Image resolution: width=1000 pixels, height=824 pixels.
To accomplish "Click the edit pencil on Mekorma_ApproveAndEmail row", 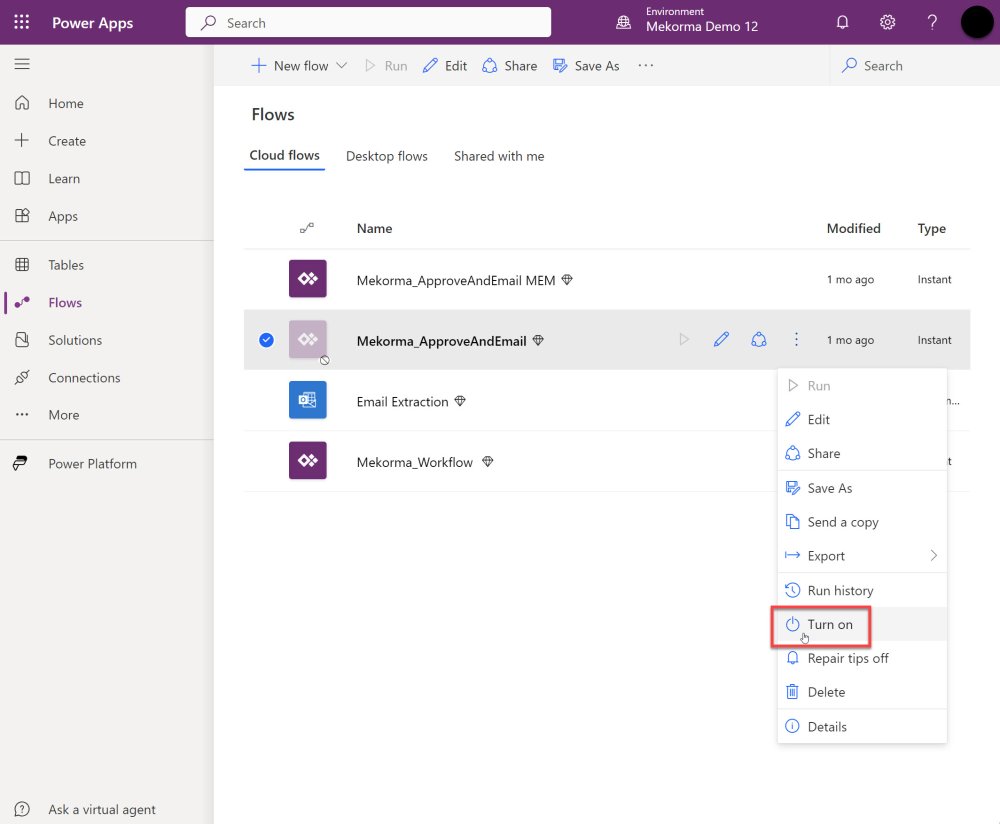I will [x=721, y=339].
